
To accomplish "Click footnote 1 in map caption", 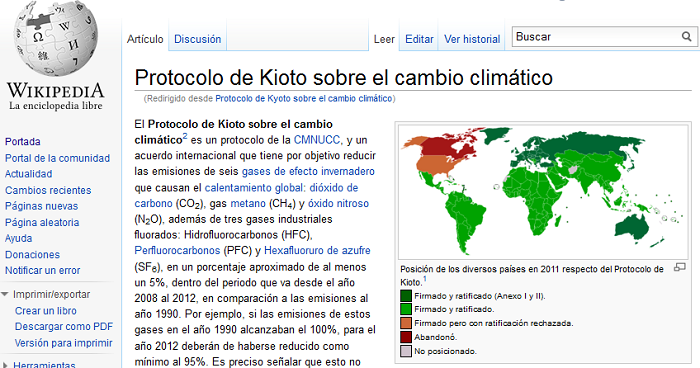I will (425, 279).
